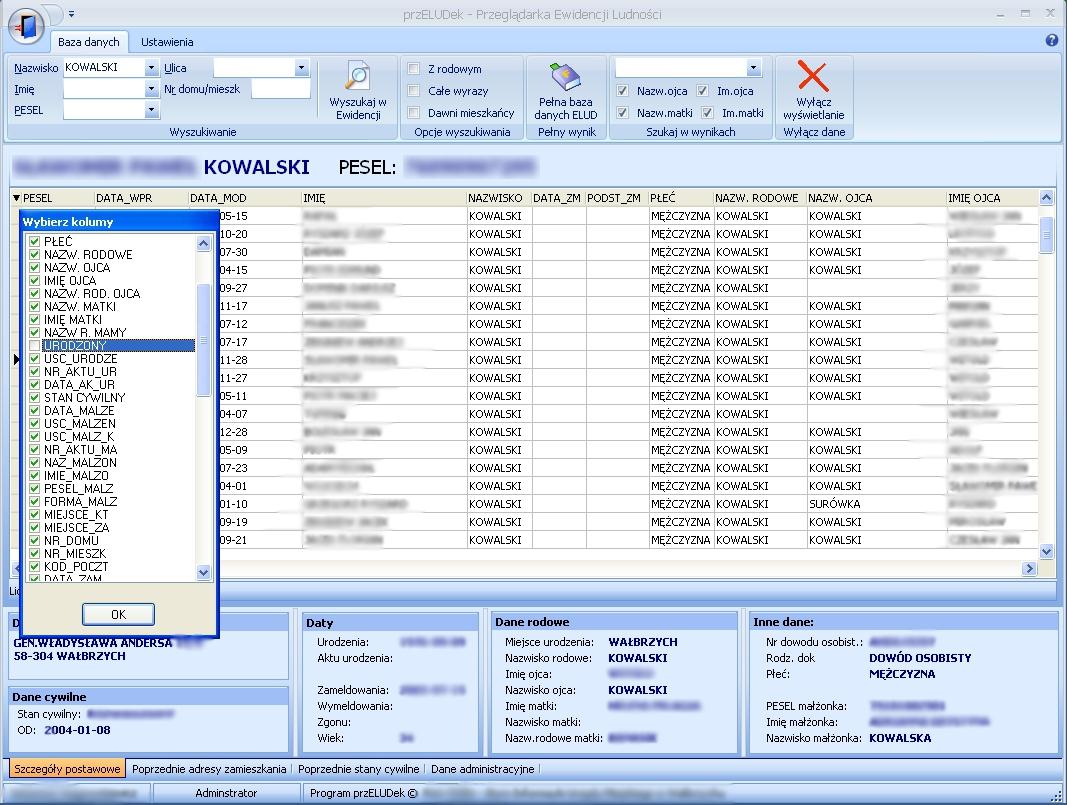Viewport: 1067px width, 805px height.
Task: Expand the Imię dropdown
Action: click(x=151, y=89)
